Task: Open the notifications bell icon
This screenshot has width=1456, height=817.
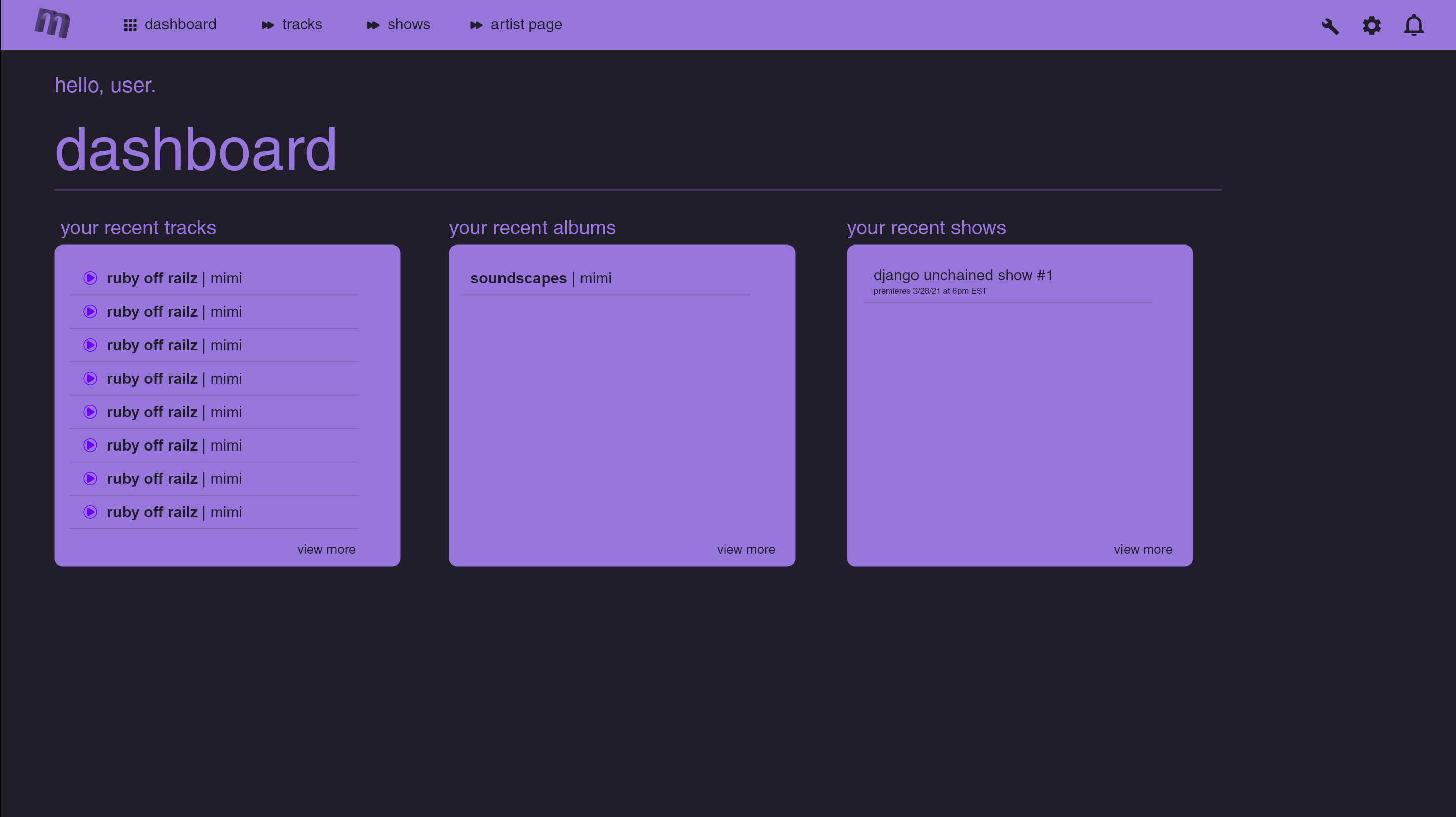Action: pos(1413,26)
